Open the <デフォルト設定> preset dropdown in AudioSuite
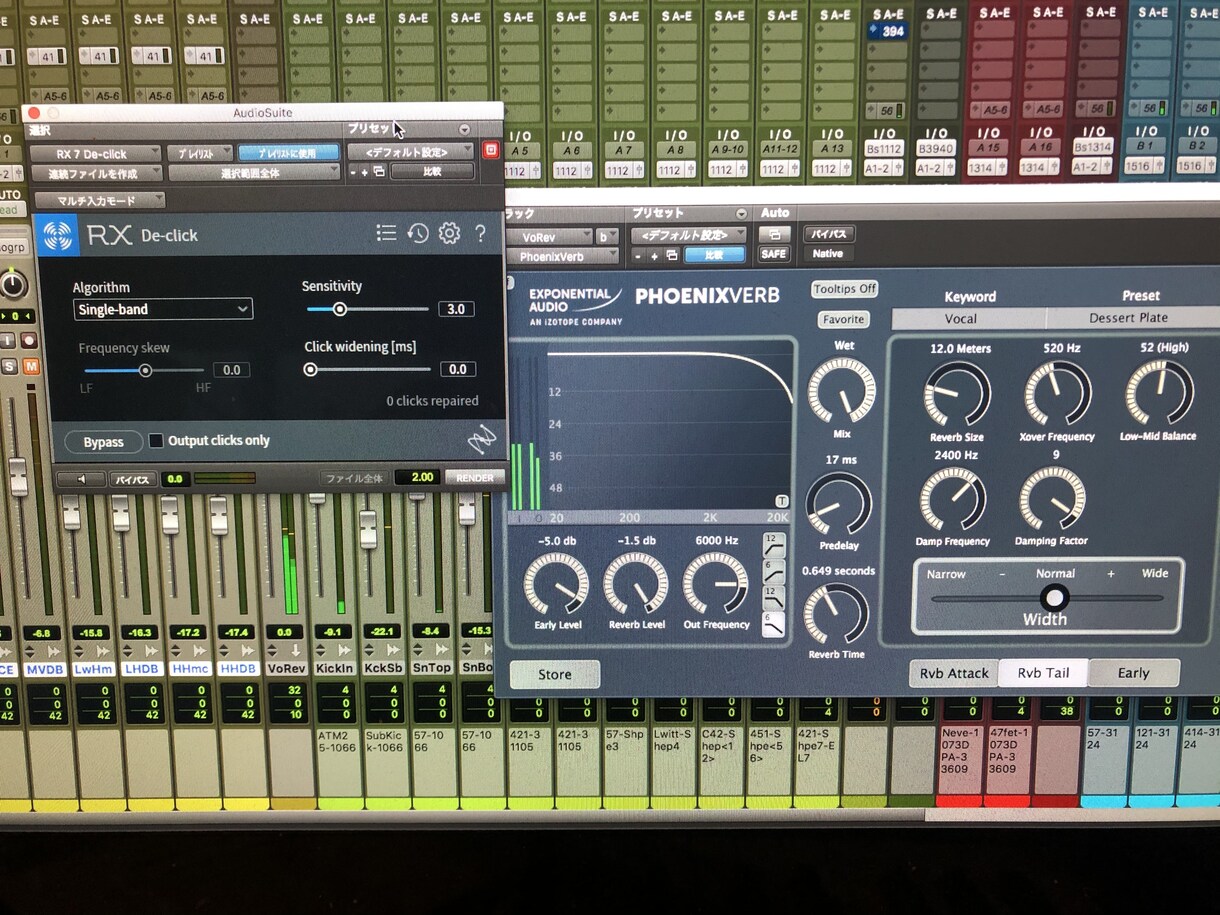 412,151
